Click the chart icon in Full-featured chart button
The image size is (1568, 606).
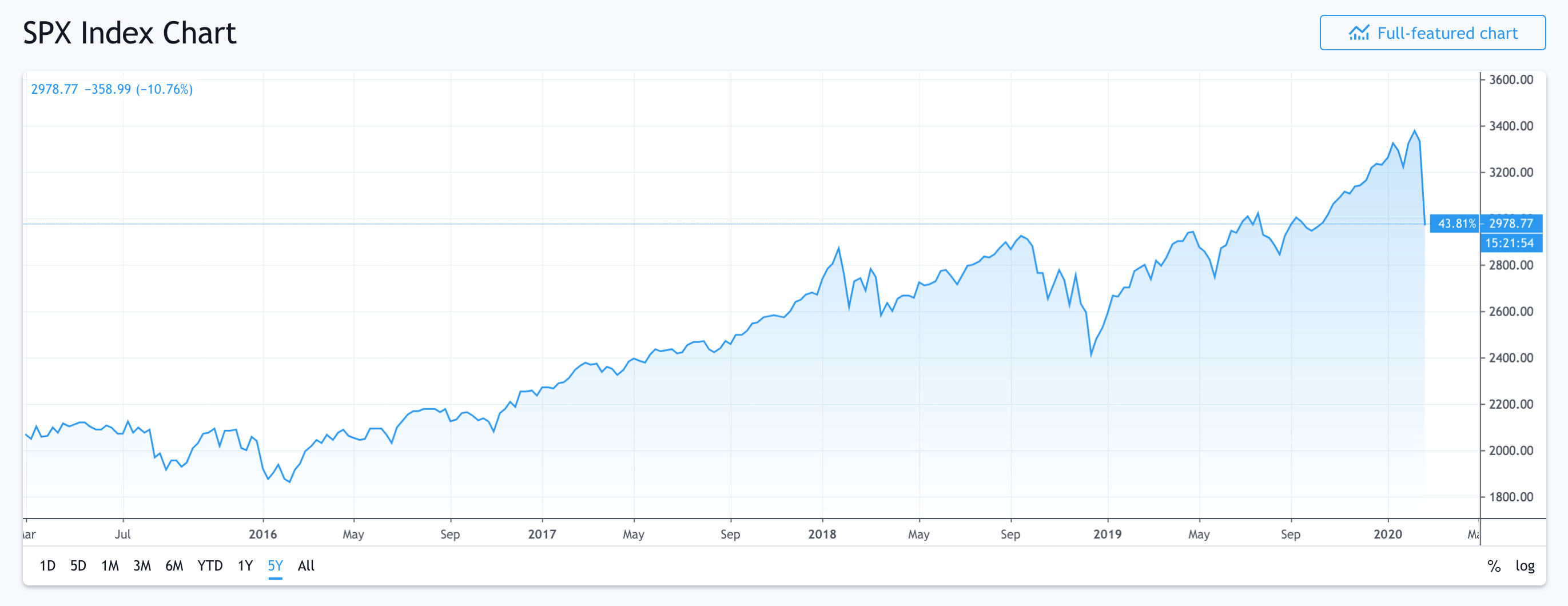(1359, 33)
